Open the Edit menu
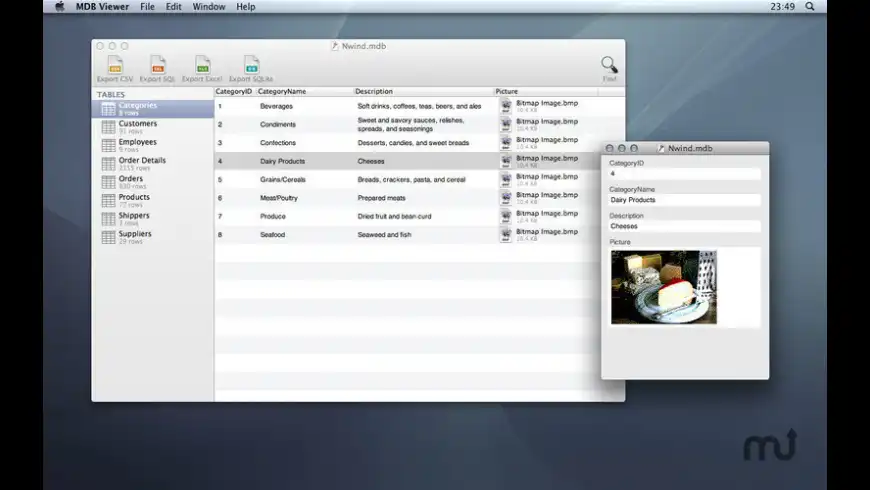The width and height of the screenshot is (870, 490). [174, 6]
